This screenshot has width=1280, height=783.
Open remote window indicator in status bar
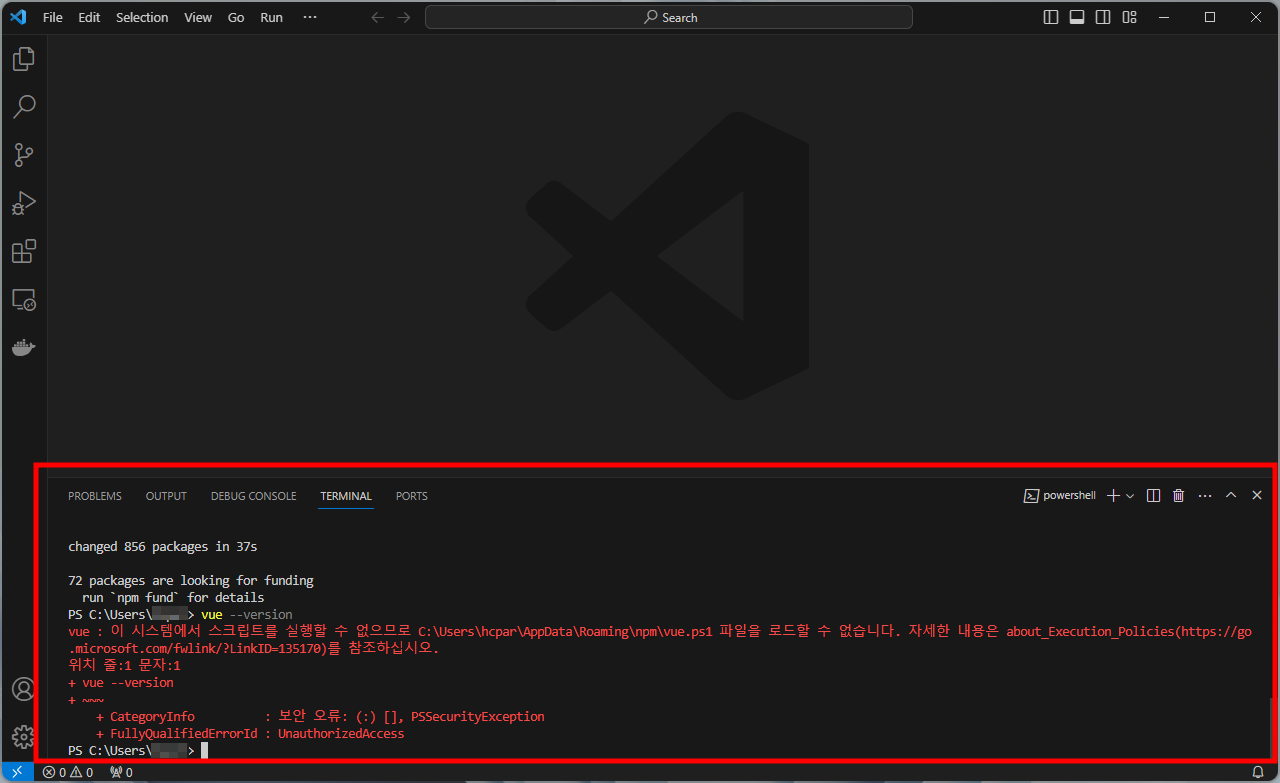tap(17, 772)
